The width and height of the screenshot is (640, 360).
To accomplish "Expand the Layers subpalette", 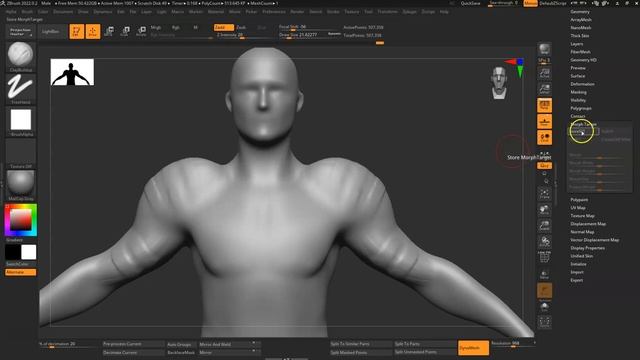I will coord(576,44).
